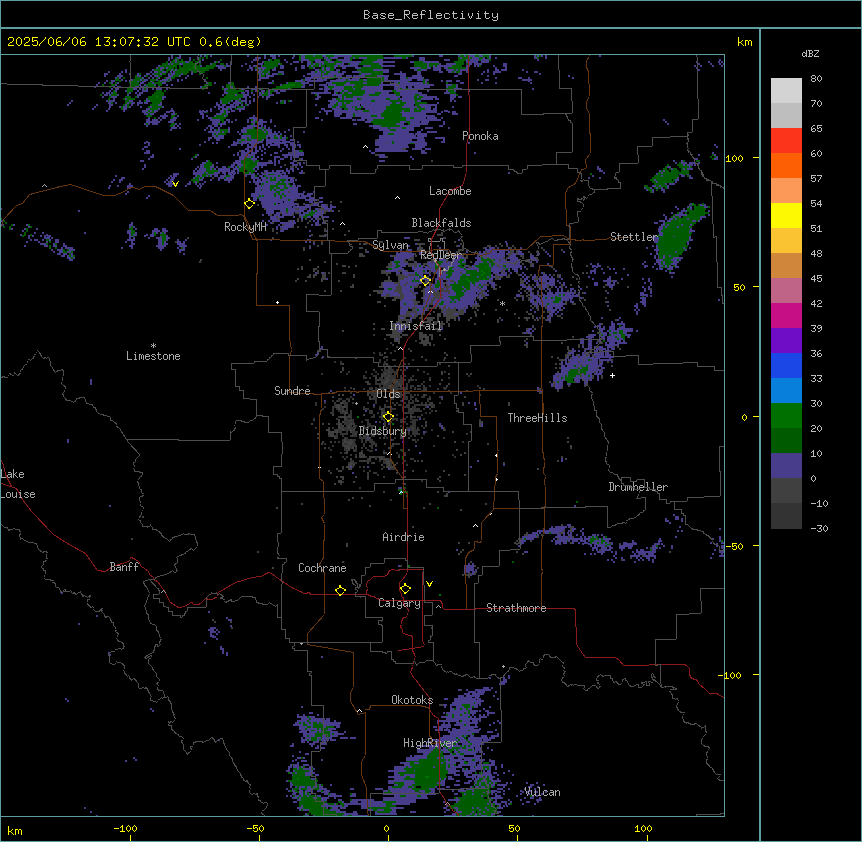862x842 pixels.
Task: Click the km unit label at top right
Action: (745, 42)
